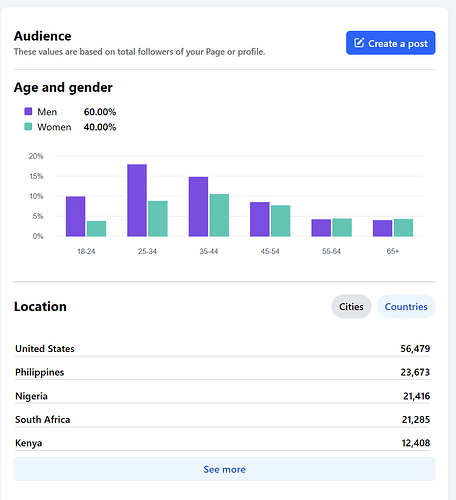Open See more locations

pos(224,469)
